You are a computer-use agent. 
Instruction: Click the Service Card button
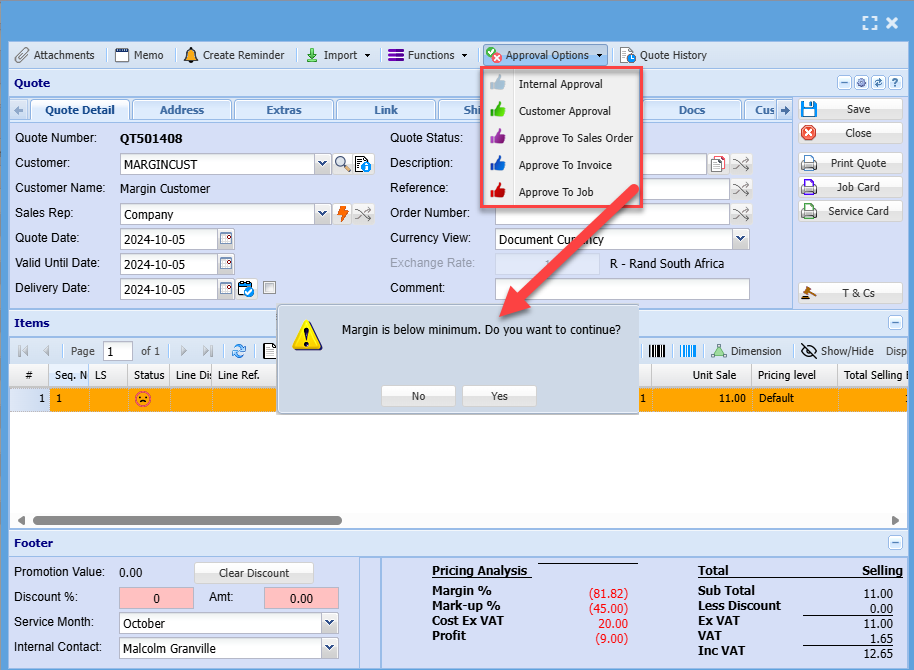[850, 211]
